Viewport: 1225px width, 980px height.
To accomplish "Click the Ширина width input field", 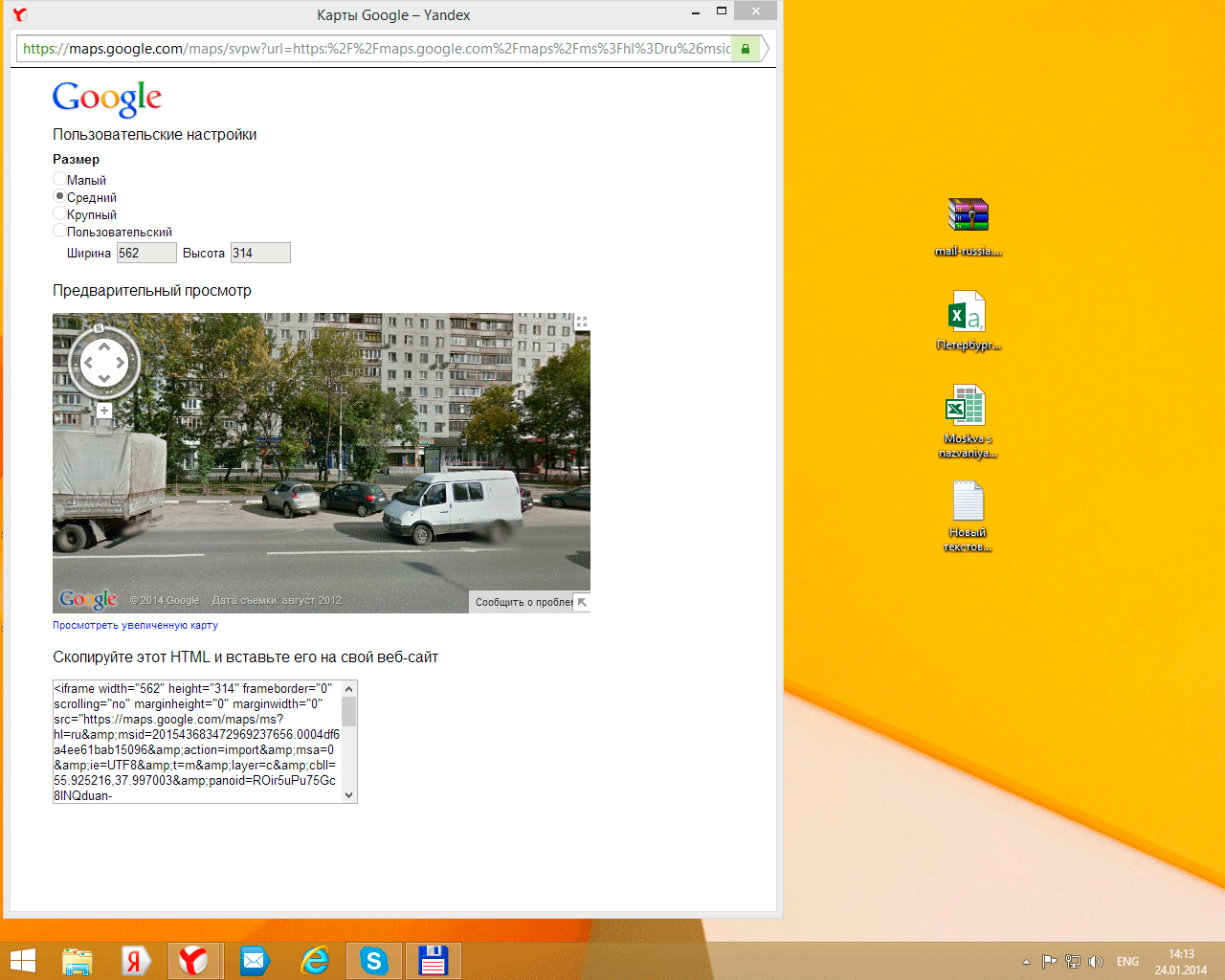I will [146, 253].
